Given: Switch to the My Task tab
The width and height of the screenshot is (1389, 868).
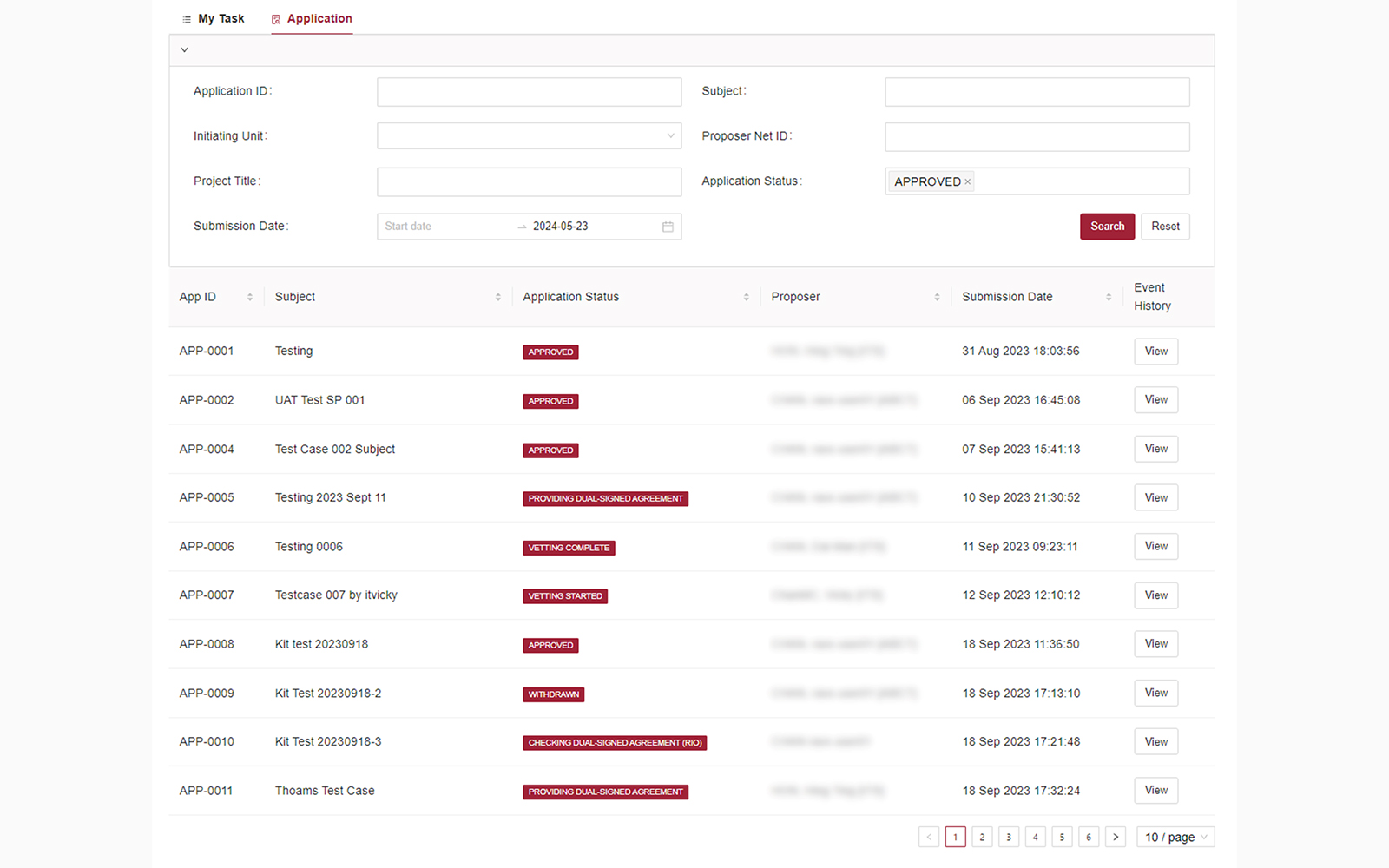Looking at the screenshot, I should [213, 18].
